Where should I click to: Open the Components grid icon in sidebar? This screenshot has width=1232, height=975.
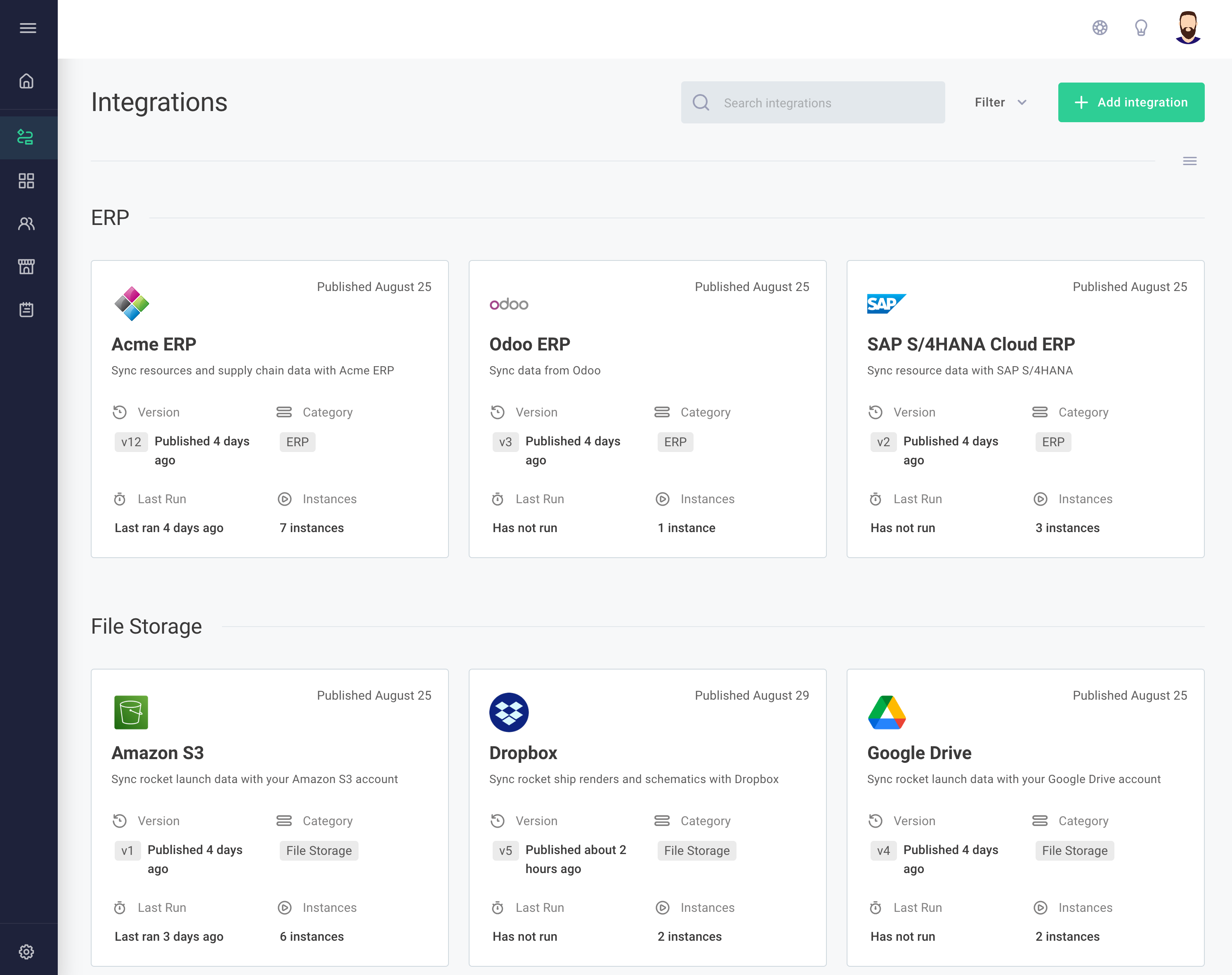(27, 181)
